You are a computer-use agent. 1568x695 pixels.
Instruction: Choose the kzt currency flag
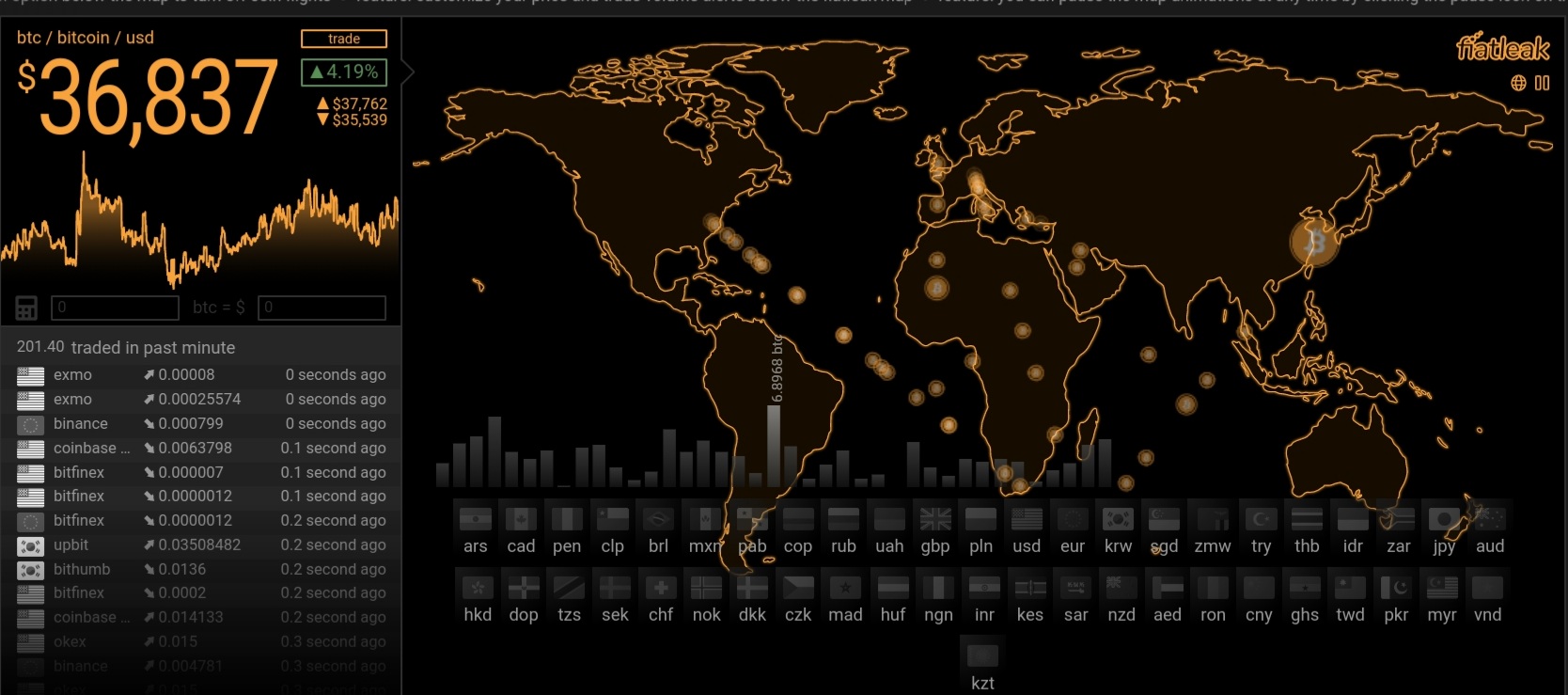click(x=982, y=656)
